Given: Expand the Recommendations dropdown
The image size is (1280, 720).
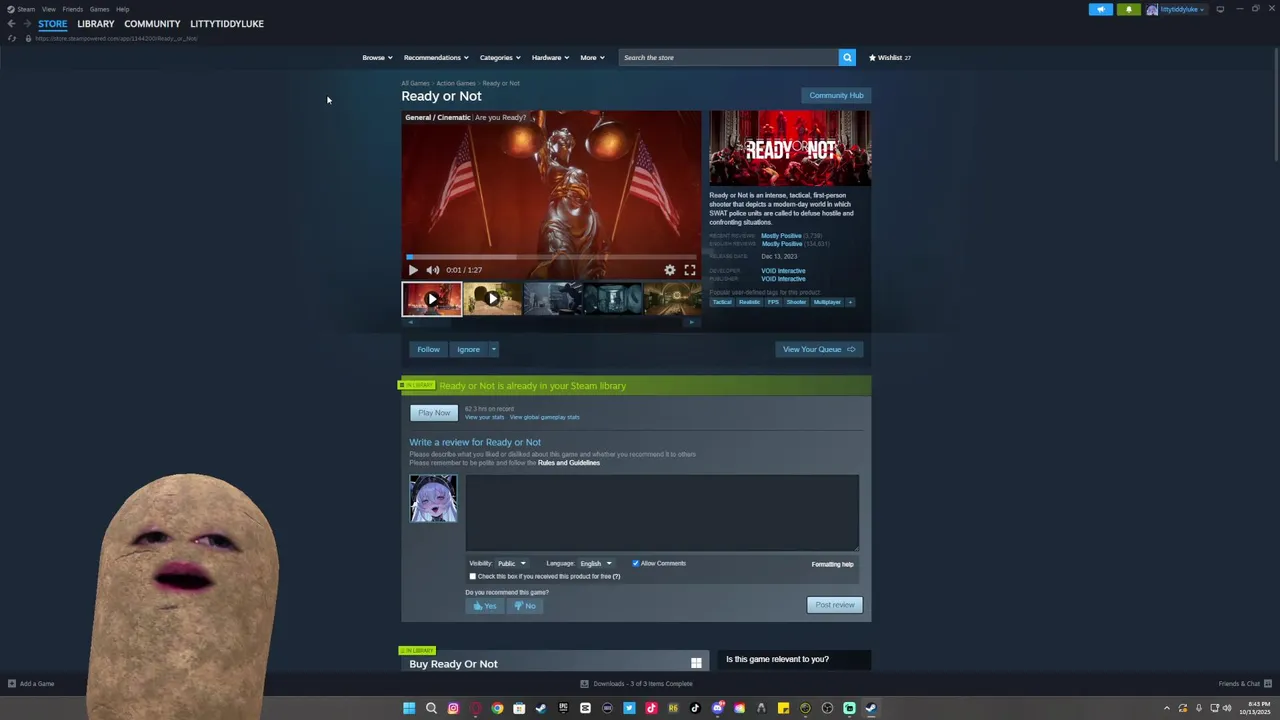Looking at the screenshot, I should coord(436,57).
